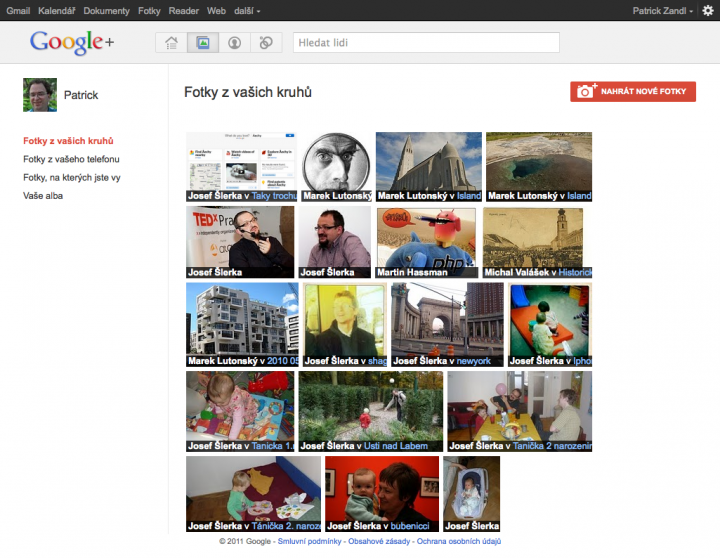The image size is (720, 558).
Task: Open Marek Lutonský's round Escher portrait thumbnail
Action: pyautogui.click(x=337, y=167)
